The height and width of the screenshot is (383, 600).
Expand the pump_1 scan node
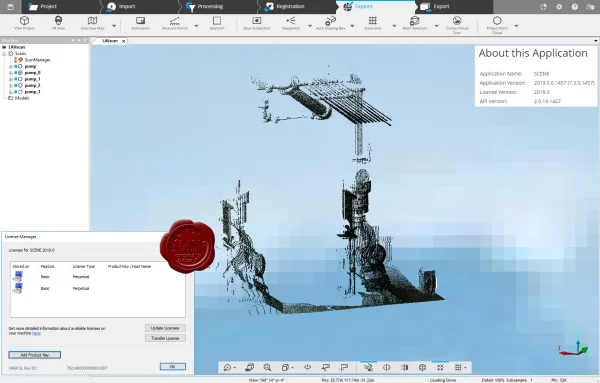click(x=11, y=79)
